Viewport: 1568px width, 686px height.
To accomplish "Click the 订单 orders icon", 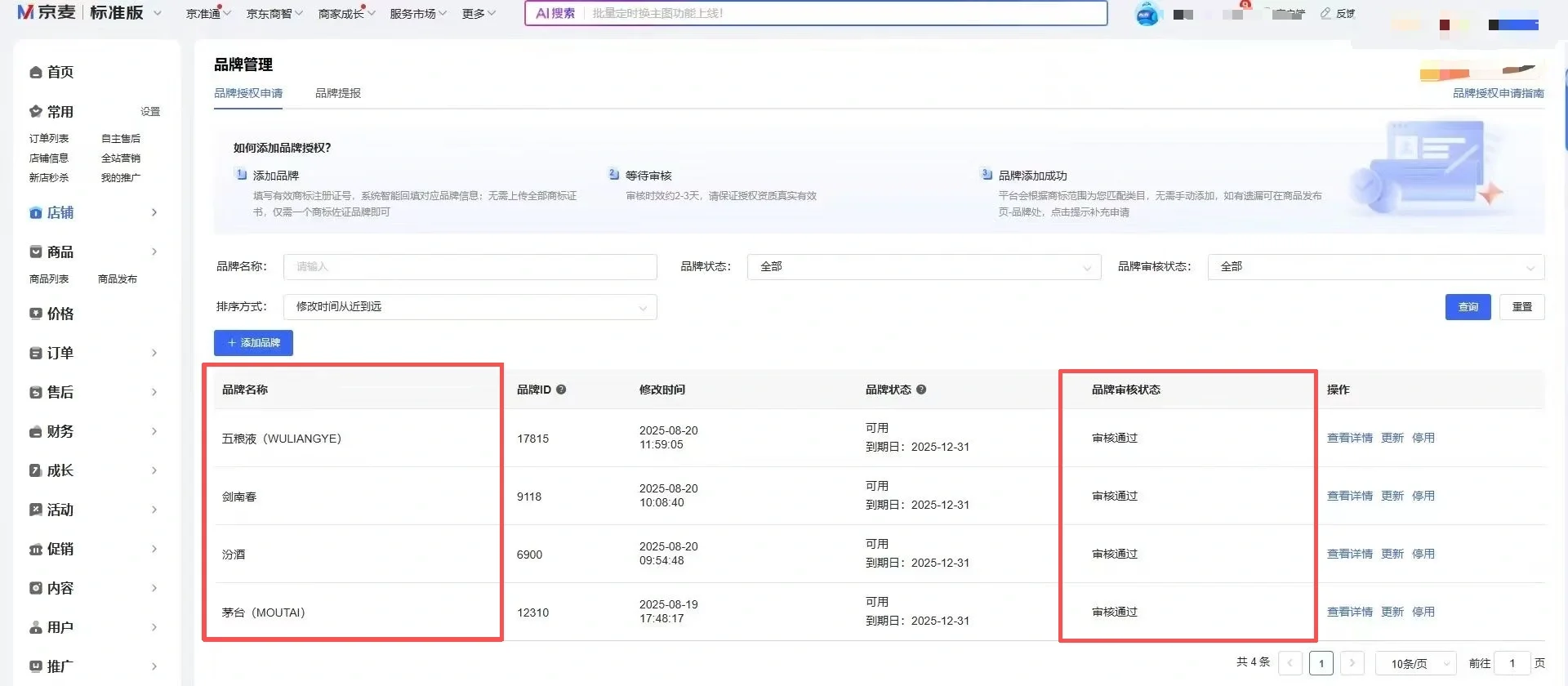I will click(x=36, y=354).
